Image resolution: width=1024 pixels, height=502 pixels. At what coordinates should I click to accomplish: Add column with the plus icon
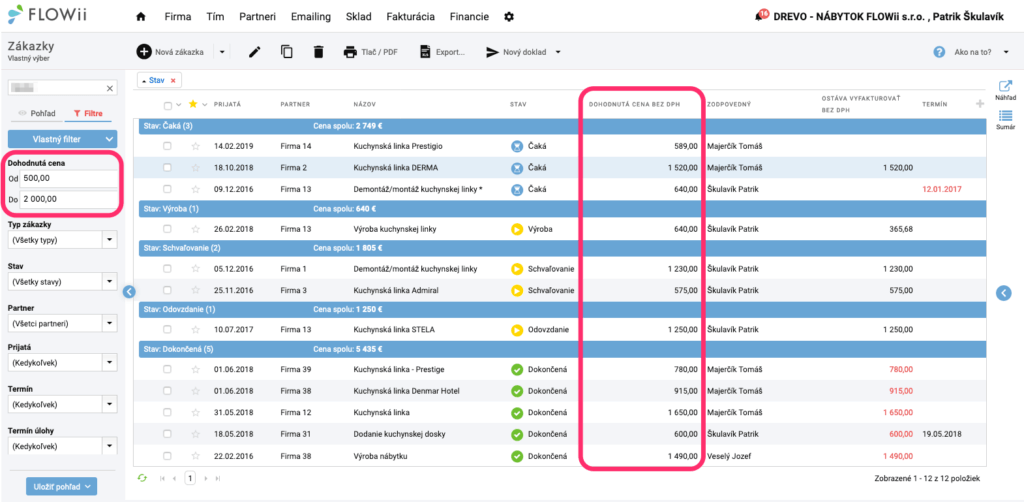point(979,104)
